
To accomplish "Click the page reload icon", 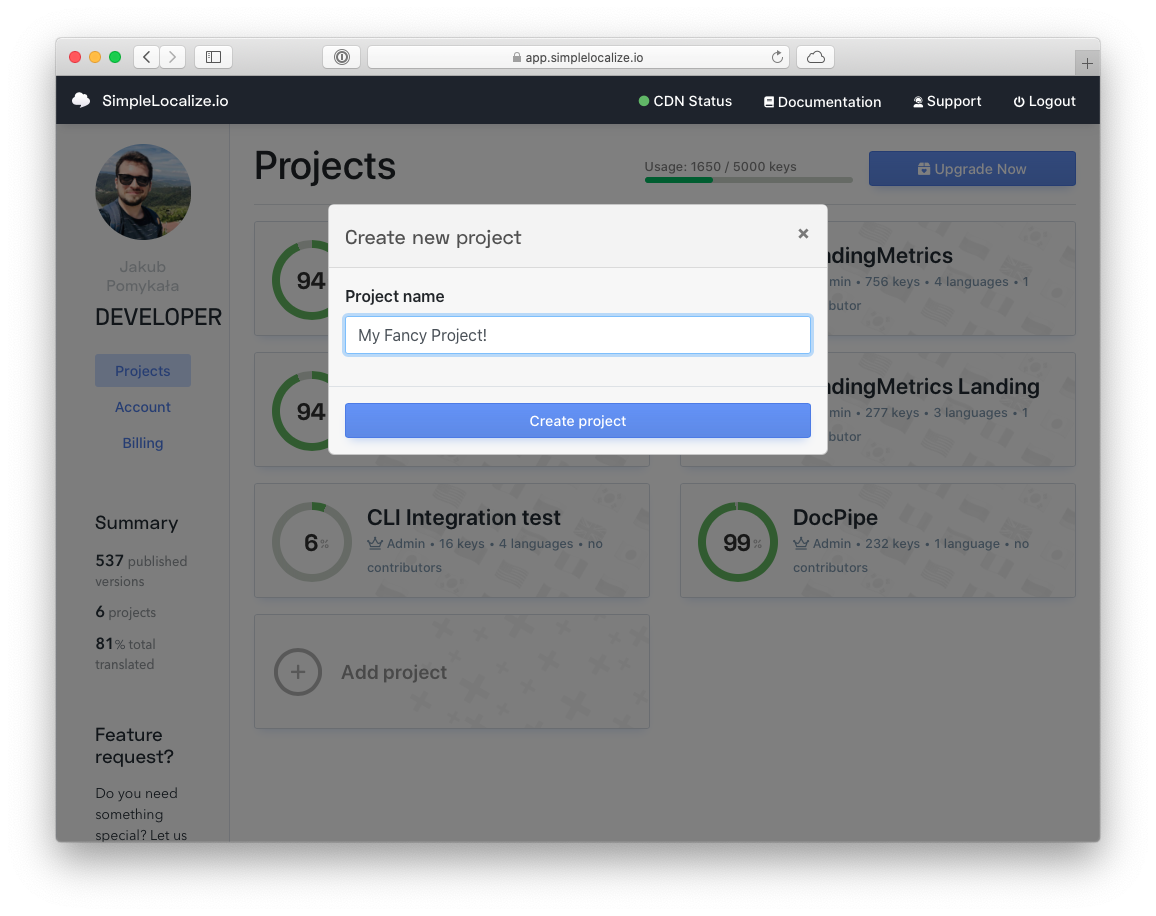I will (x=777, y=57).
